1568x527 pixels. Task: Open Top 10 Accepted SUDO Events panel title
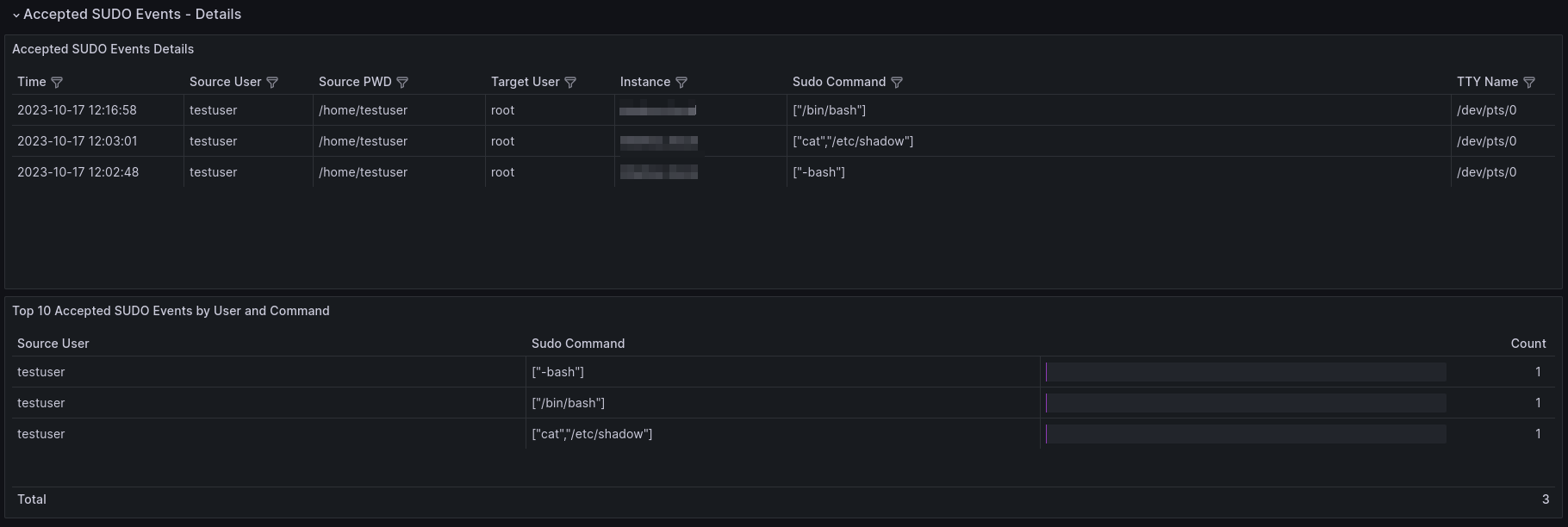tap(171, 311)
